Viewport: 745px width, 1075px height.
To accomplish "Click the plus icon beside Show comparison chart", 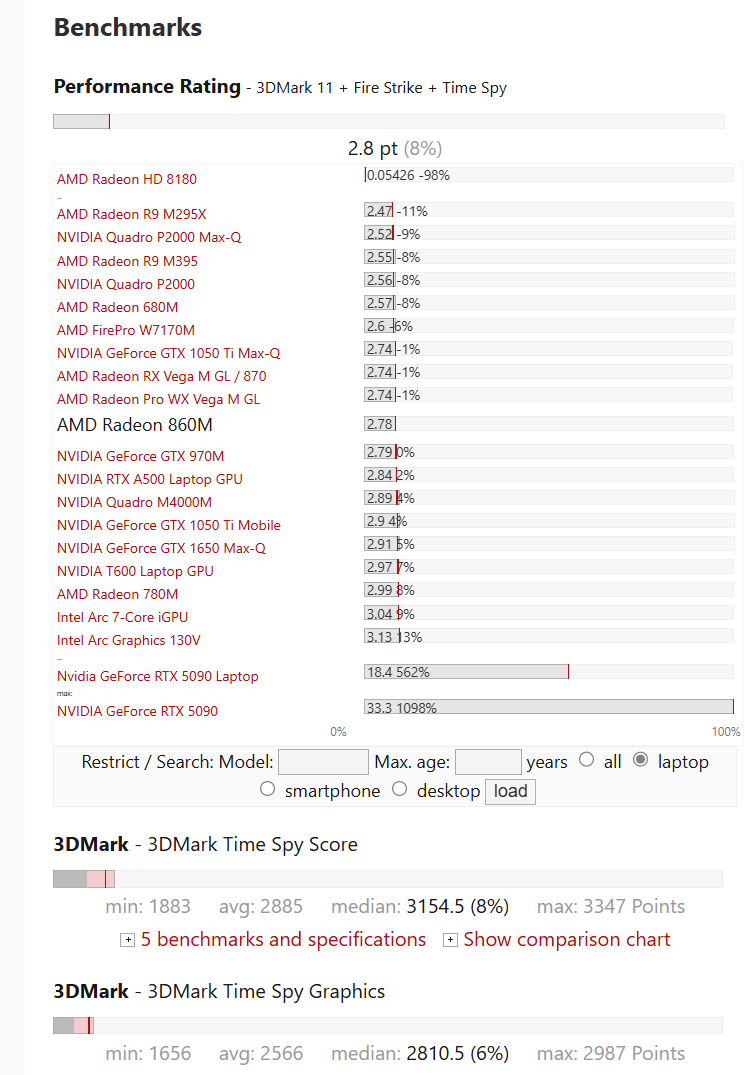I will (450, 940).
